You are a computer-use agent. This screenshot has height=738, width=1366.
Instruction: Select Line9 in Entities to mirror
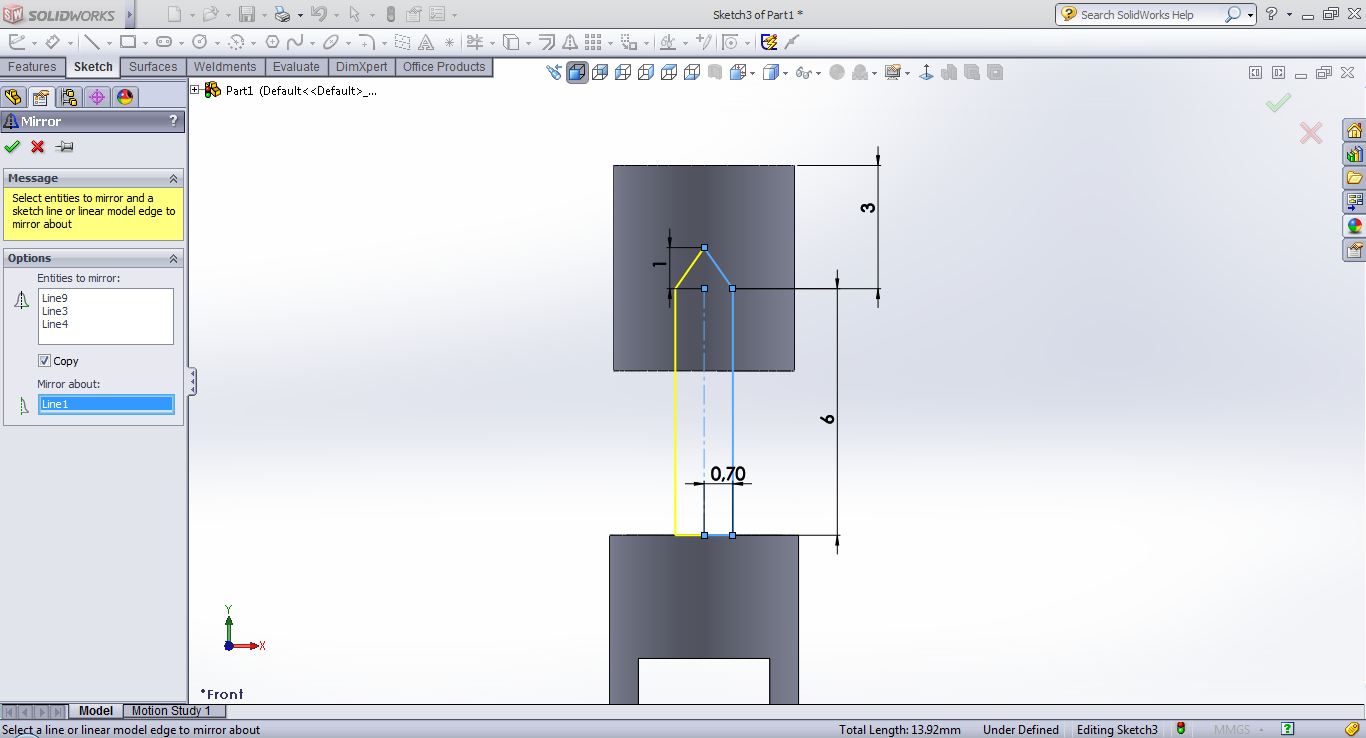[x=55, y=298]
